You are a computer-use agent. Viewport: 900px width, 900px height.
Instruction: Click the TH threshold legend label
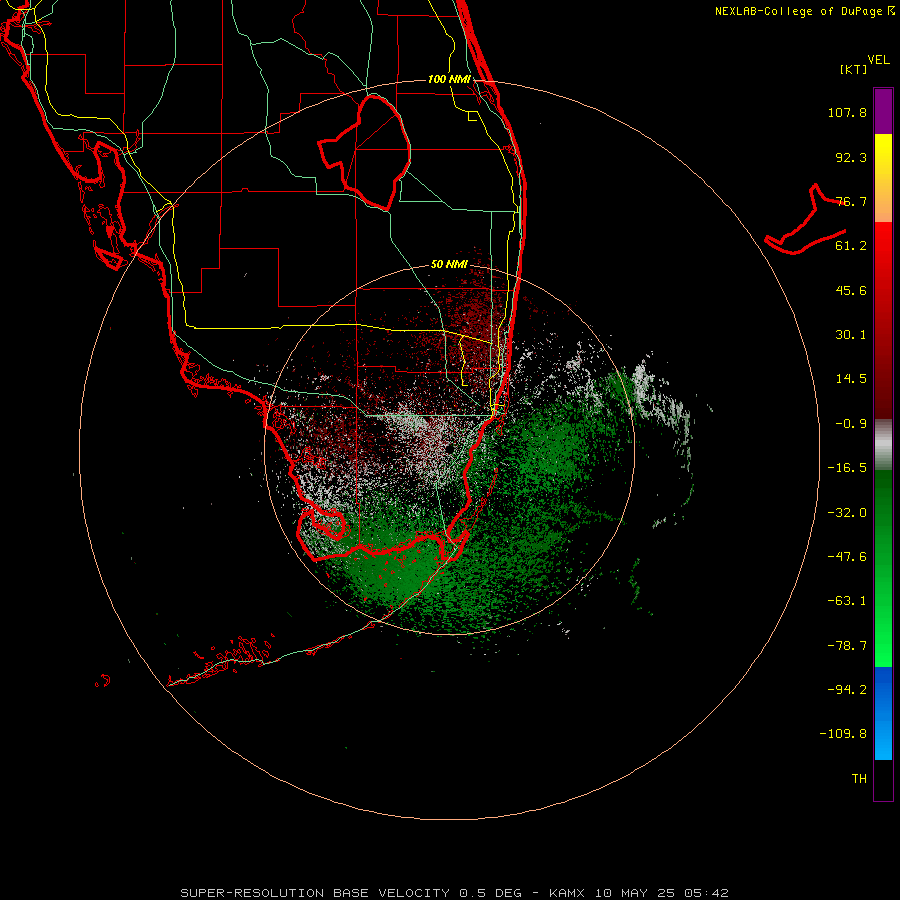(859, 779)
